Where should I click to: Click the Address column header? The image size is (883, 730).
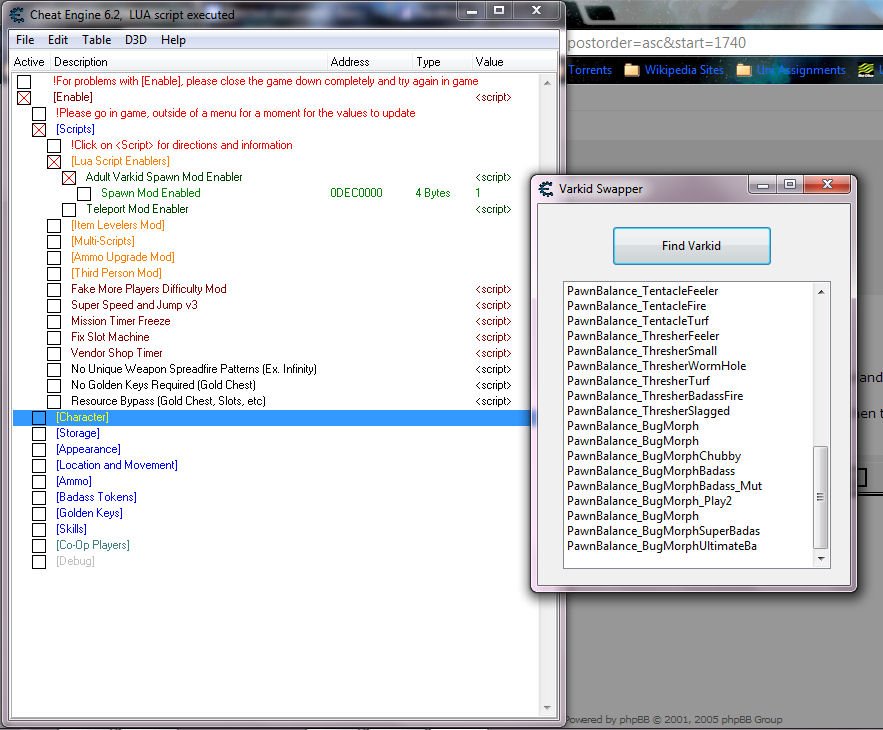(x=370, y=62)
